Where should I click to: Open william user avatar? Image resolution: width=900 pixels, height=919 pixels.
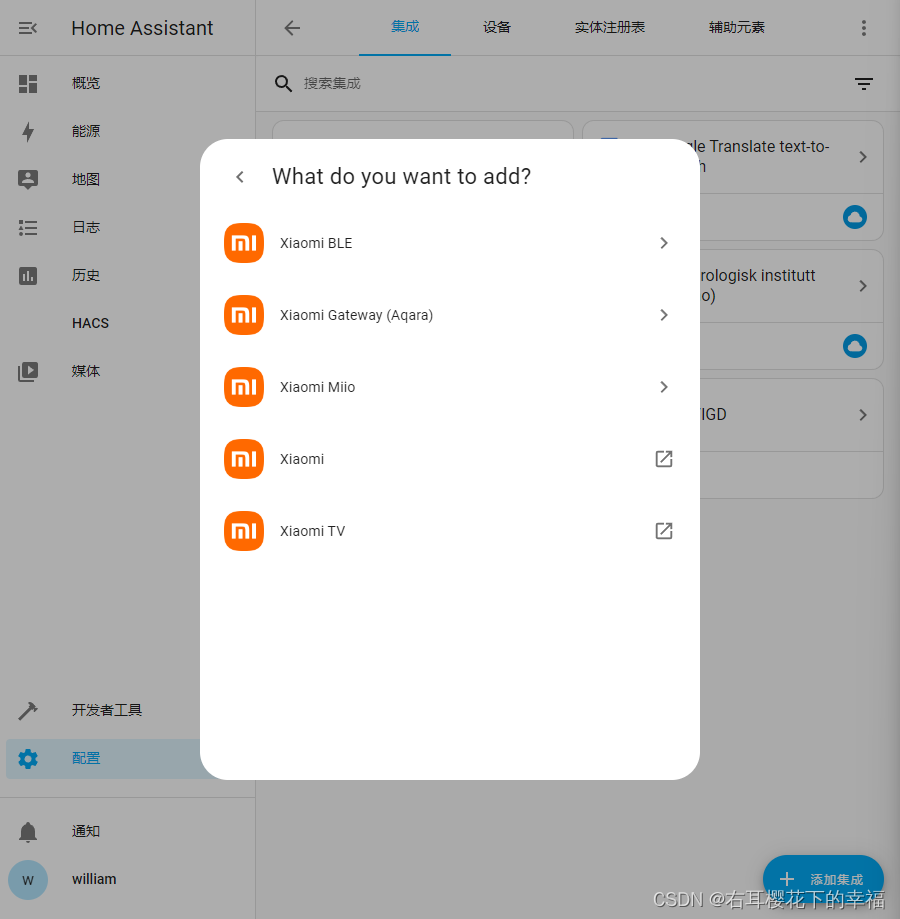[28, 880]
